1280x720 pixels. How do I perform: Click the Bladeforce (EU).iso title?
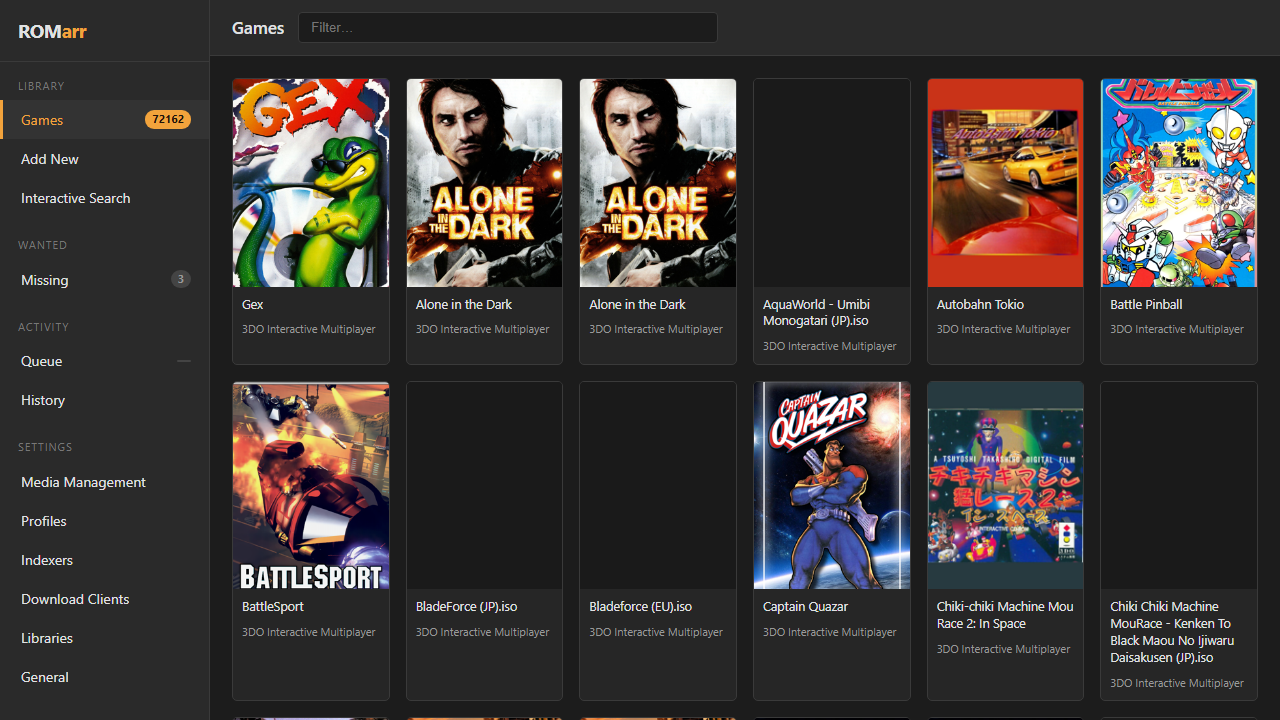(x=641, y=606)
